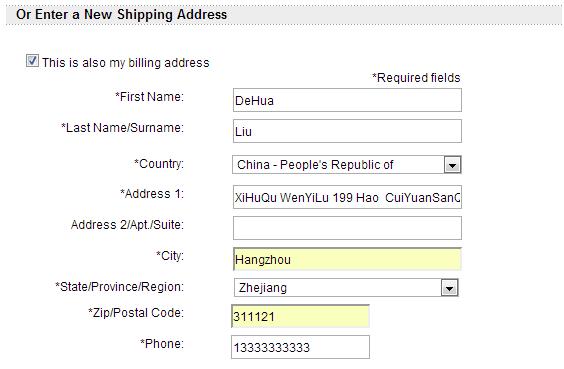Screen dimensions: 564x369
Task: Click the '*Country:' label text
Action: (159, 164)
